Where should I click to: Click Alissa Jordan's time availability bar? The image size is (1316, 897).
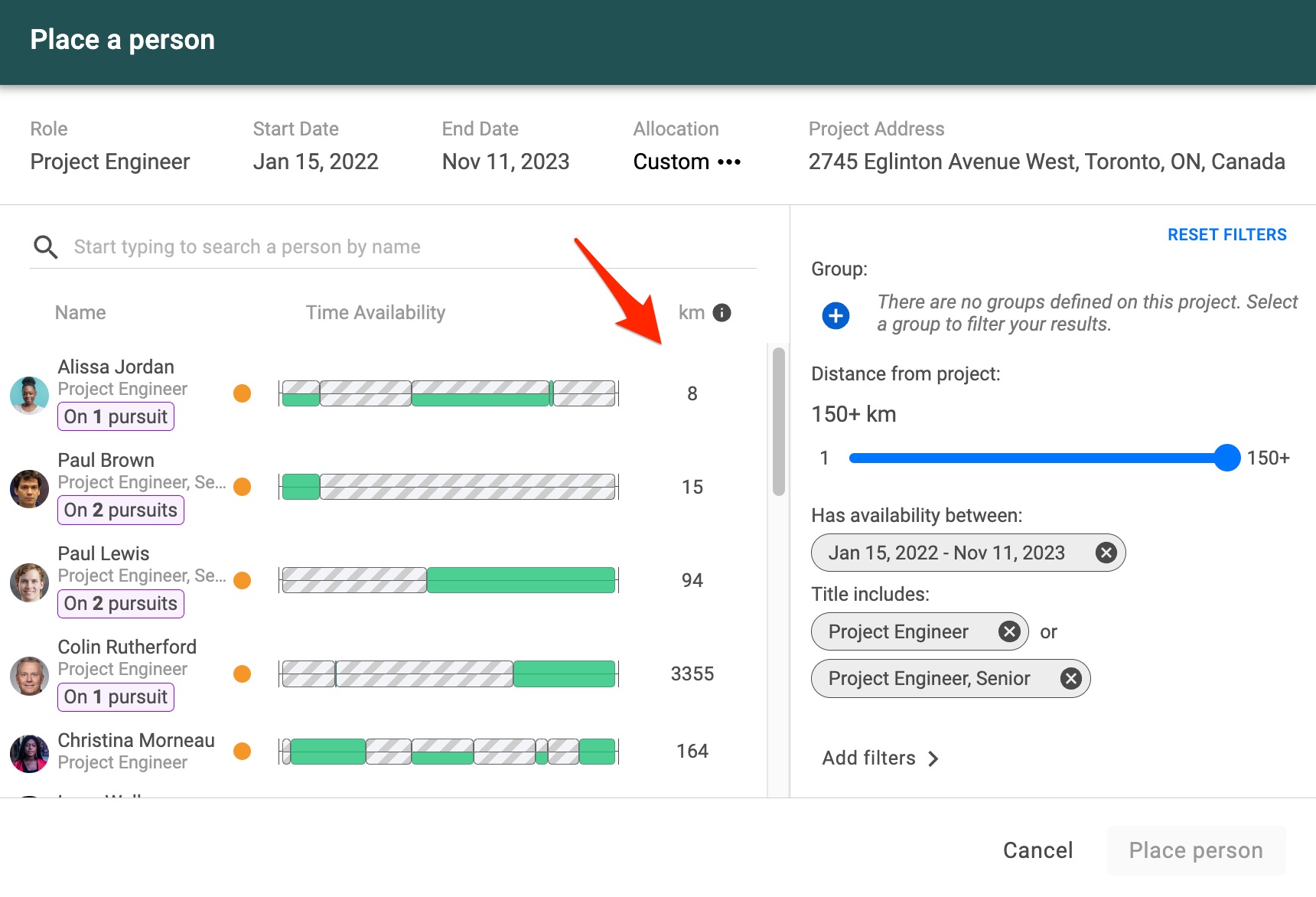[x=448, y=393]
